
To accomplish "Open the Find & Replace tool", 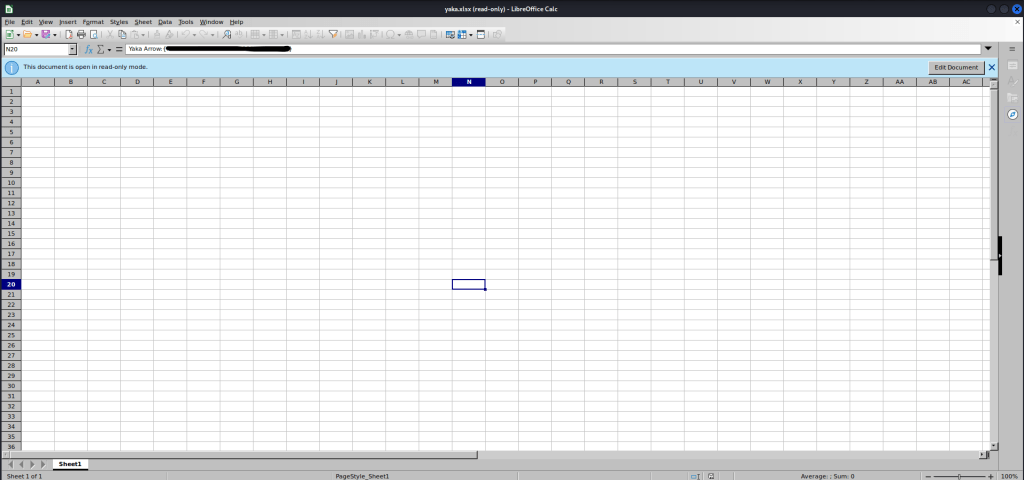I will click(x=227, y=34).
